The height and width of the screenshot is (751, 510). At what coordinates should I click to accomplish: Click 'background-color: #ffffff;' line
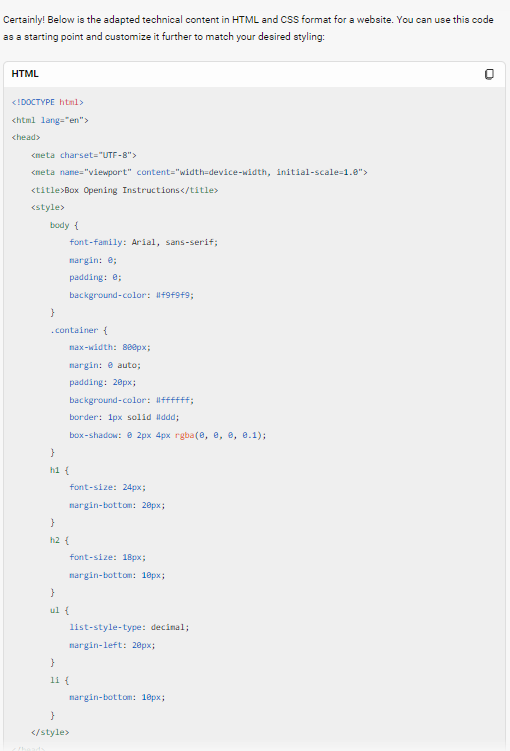point(131,399)
